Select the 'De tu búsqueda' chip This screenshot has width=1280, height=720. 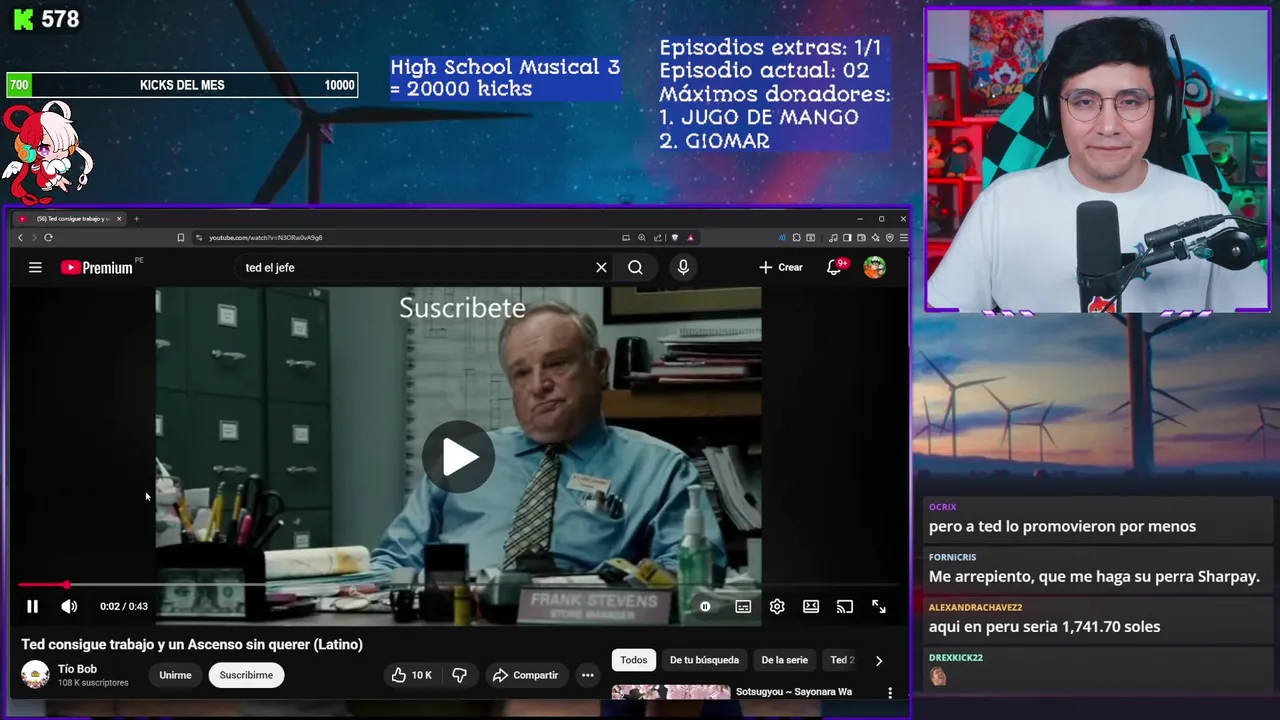(704, 660)
